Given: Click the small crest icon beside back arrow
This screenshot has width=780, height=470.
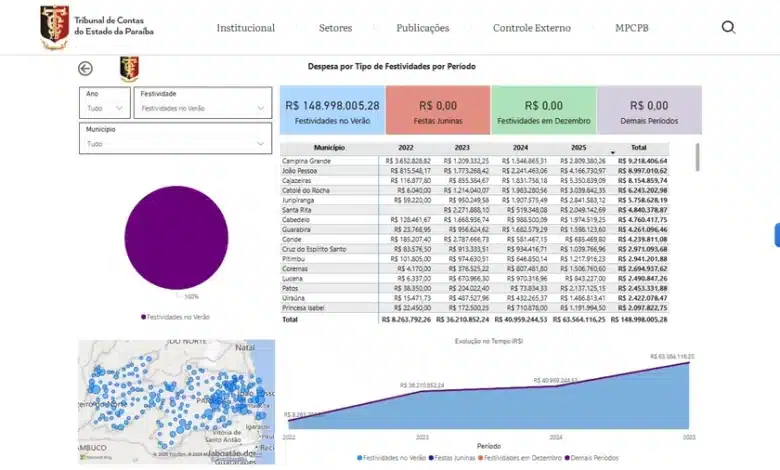Looking at the screenshot, I should (129, 68).
